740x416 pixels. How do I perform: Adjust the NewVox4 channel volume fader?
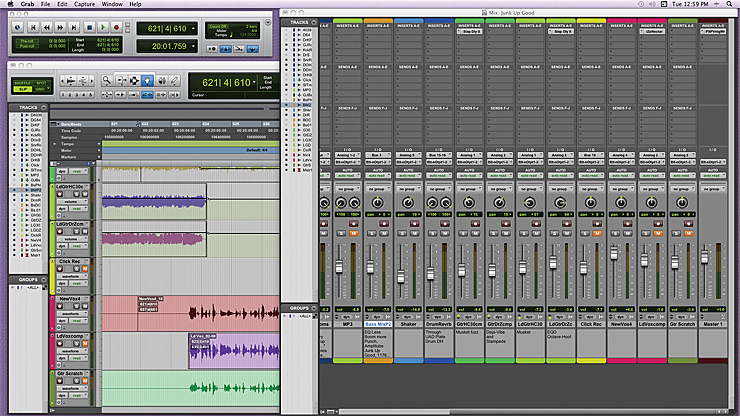pos(614,254)
